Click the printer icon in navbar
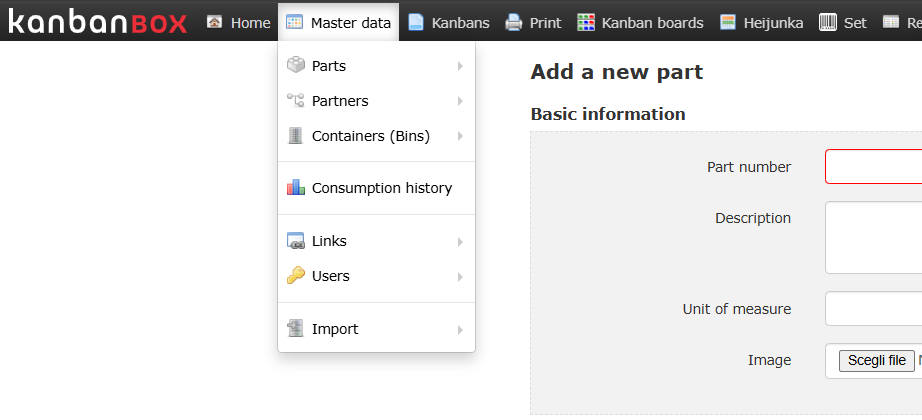This screenshot has width=922, height=420. tap(513, 22)
